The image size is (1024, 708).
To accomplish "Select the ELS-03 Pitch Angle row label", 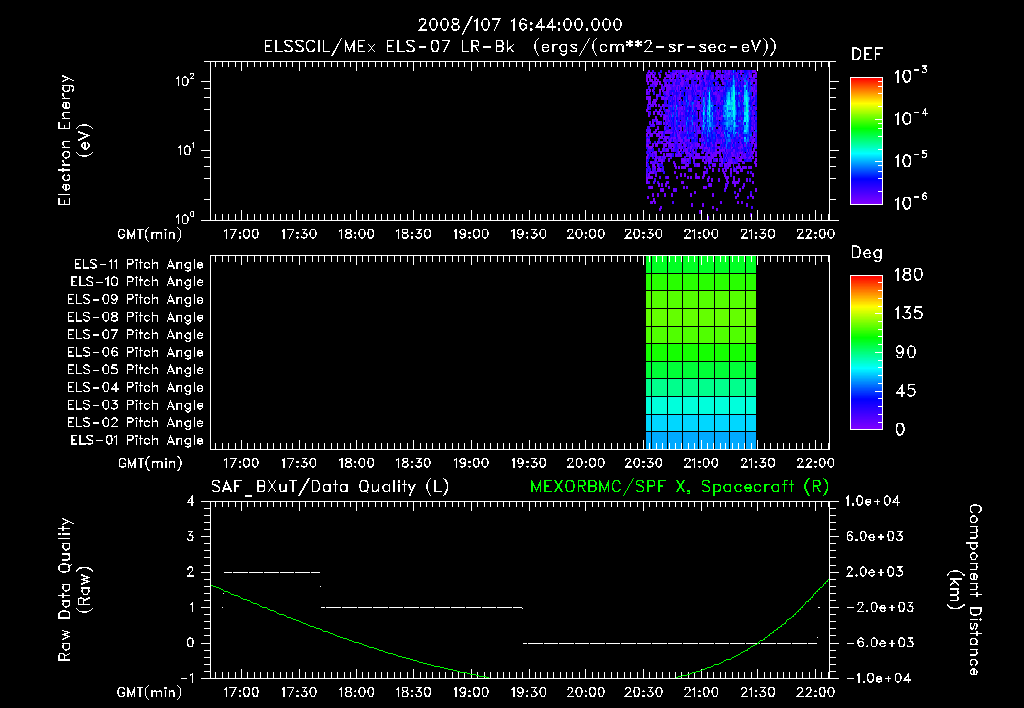I will pyautogui.click(x=135, y=405).
